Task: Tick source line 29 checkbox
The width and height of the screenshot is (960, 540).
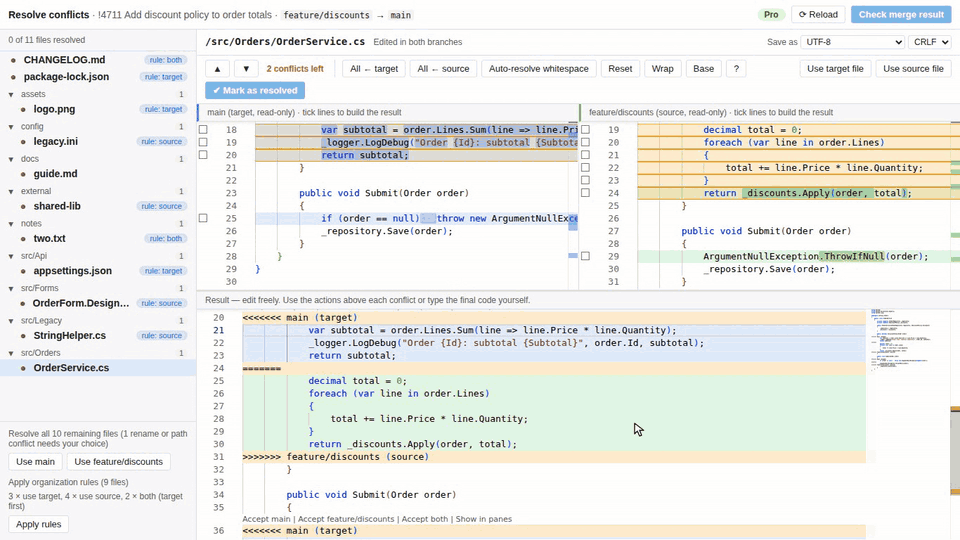Action: pyautogui.click(x=585, y=256)
